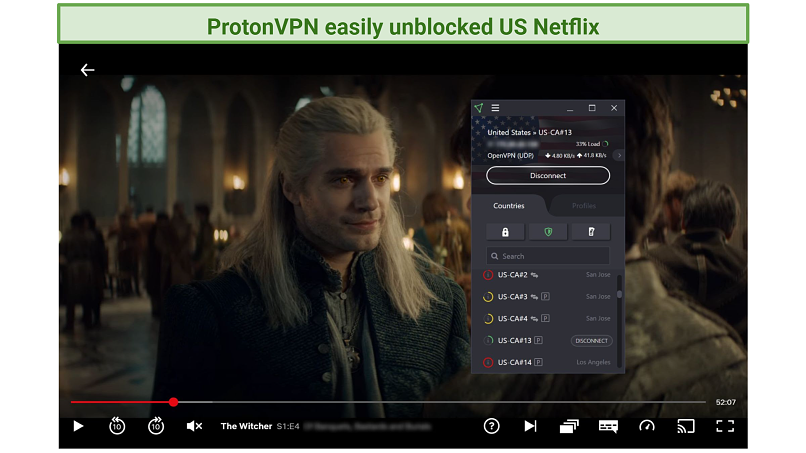This screenshot has height=453, width=806.
Task: Click the US-CA#2 load indicator circle
Action: click(488, 275)
